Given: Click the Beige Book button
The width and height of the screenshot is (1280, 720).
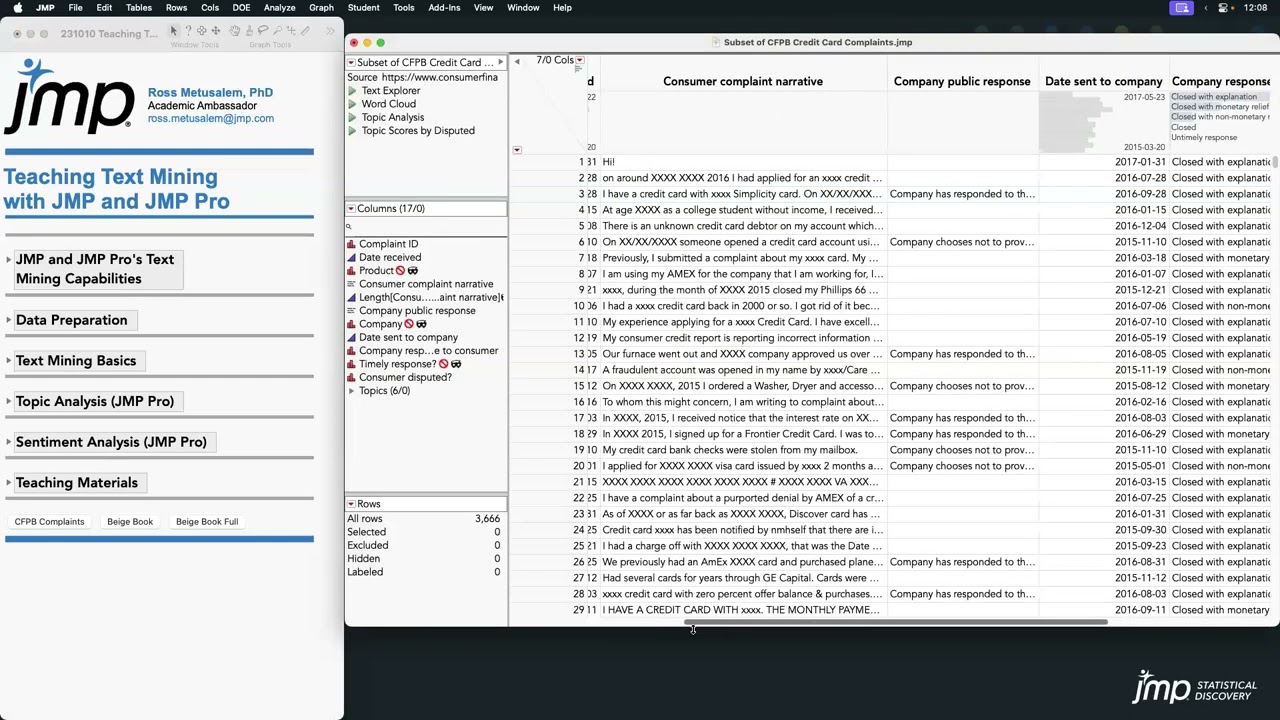Looking at the screenshot, I should tap(130, 522).
